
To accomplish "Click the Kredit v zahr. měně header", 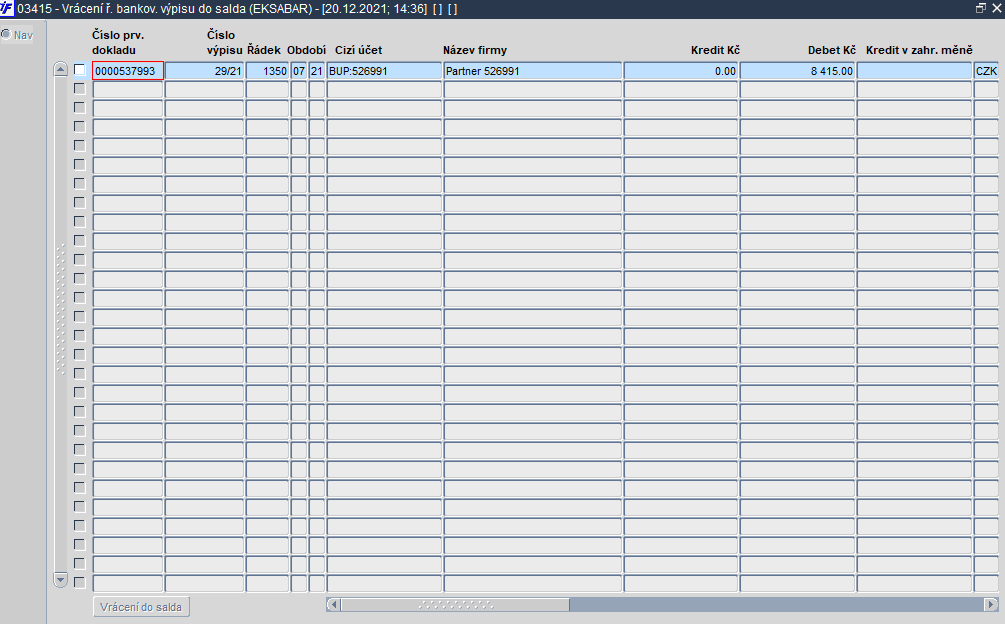I will click(919, 50).
